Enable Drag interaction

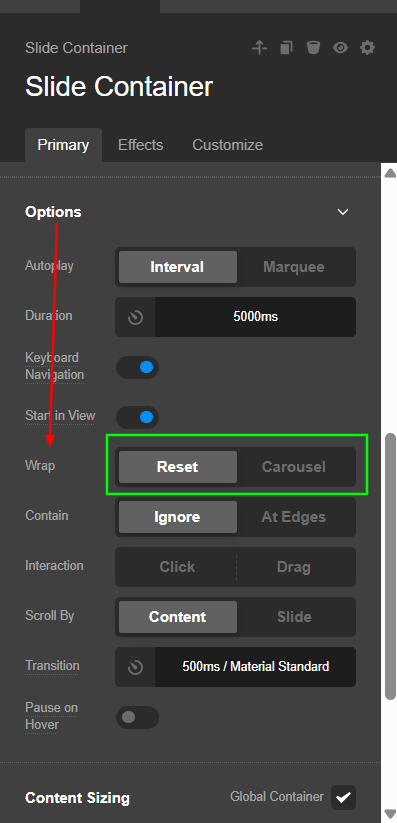coord(294,567)
